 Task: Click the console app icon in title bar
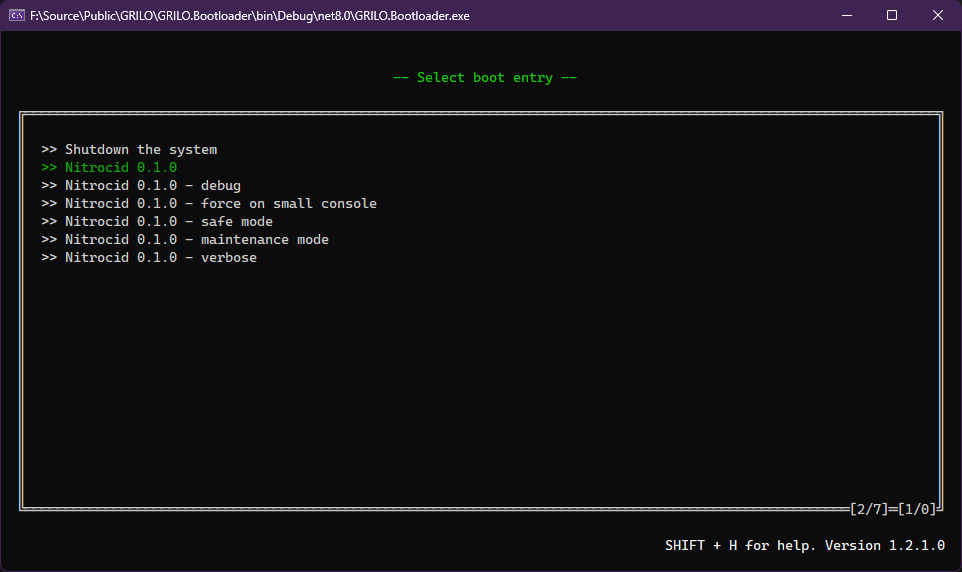pyautogui.click(x=17, y=15)
